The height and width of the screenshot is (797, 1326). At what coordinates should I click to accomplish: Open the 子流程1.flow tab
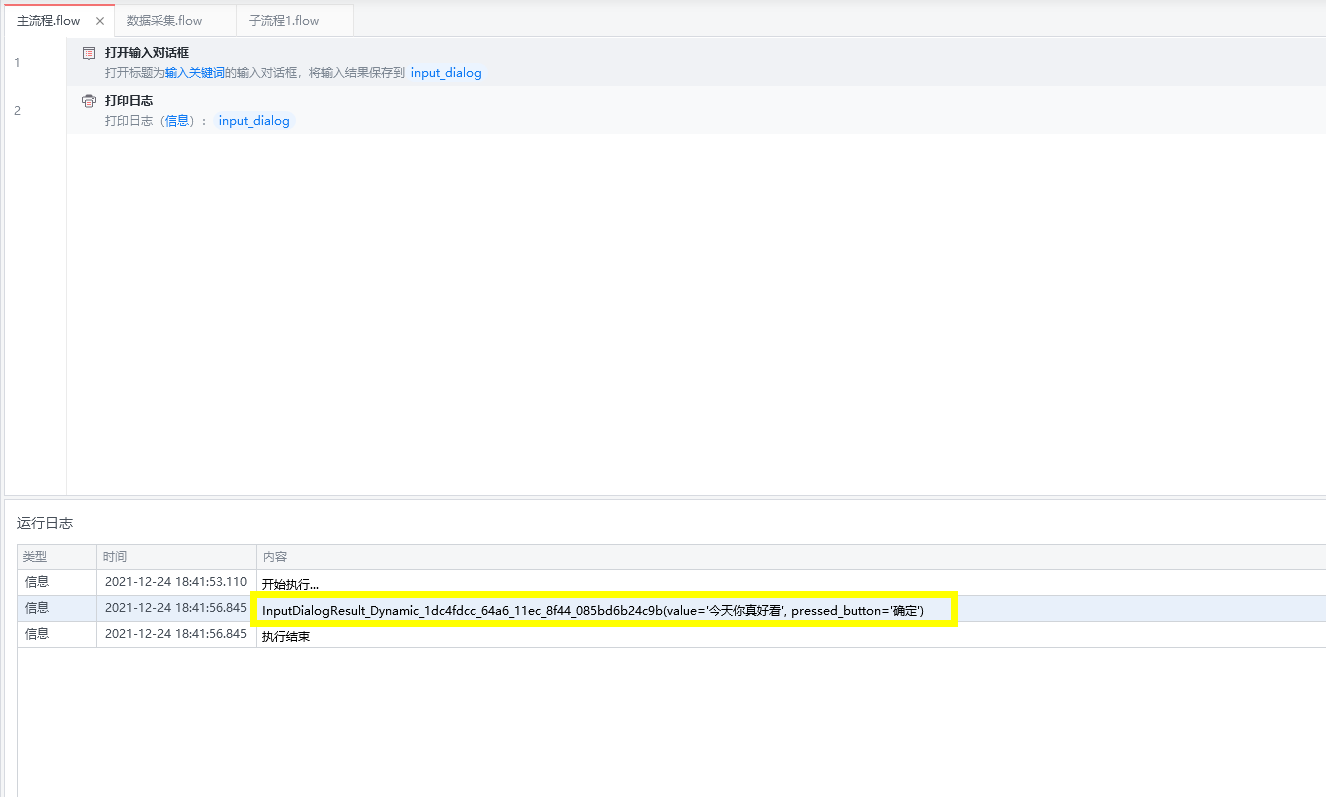[x=286, y=21]
